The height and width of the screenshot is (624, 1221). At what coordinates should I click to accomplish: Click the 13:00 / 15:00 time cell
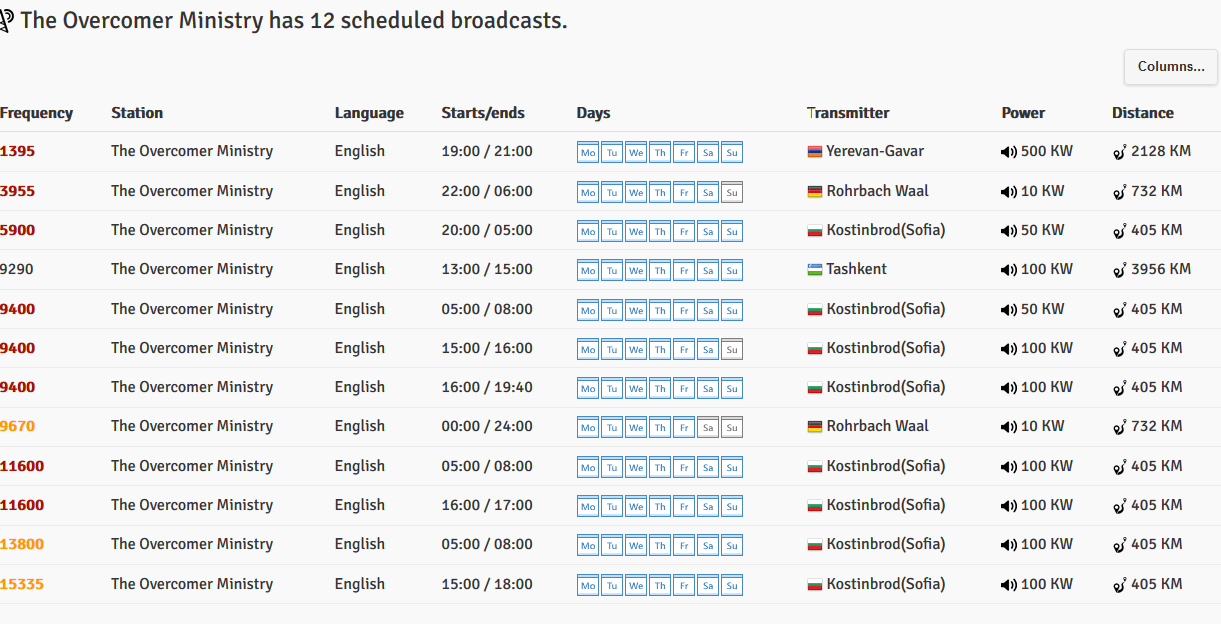[x=487, y=269]
